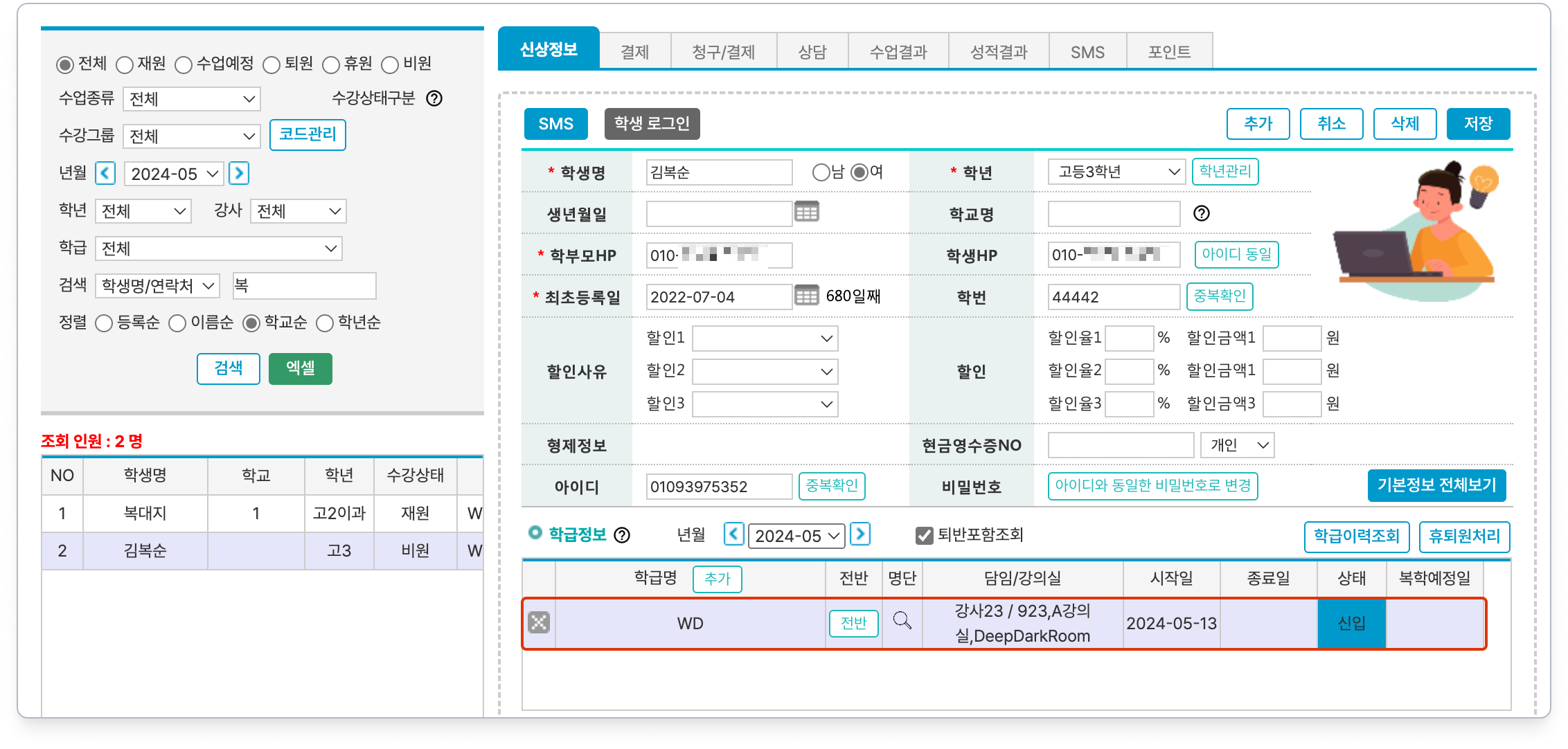Click the help icon next to 수강상태구분
The width and height of the screenshot is (1568, 749).
point(434,98)
